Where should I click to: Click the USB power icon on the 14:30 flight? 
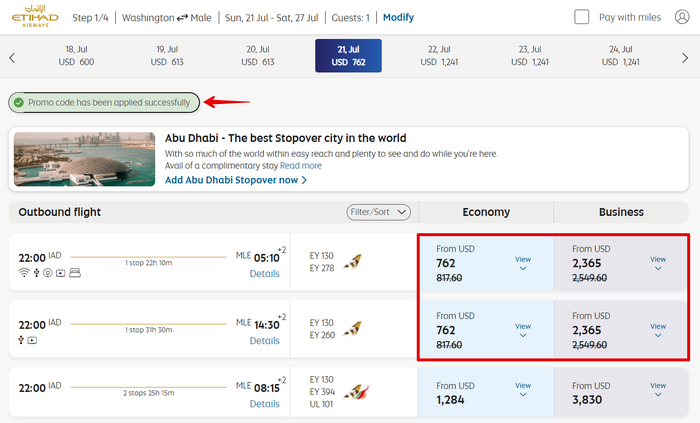21,340
